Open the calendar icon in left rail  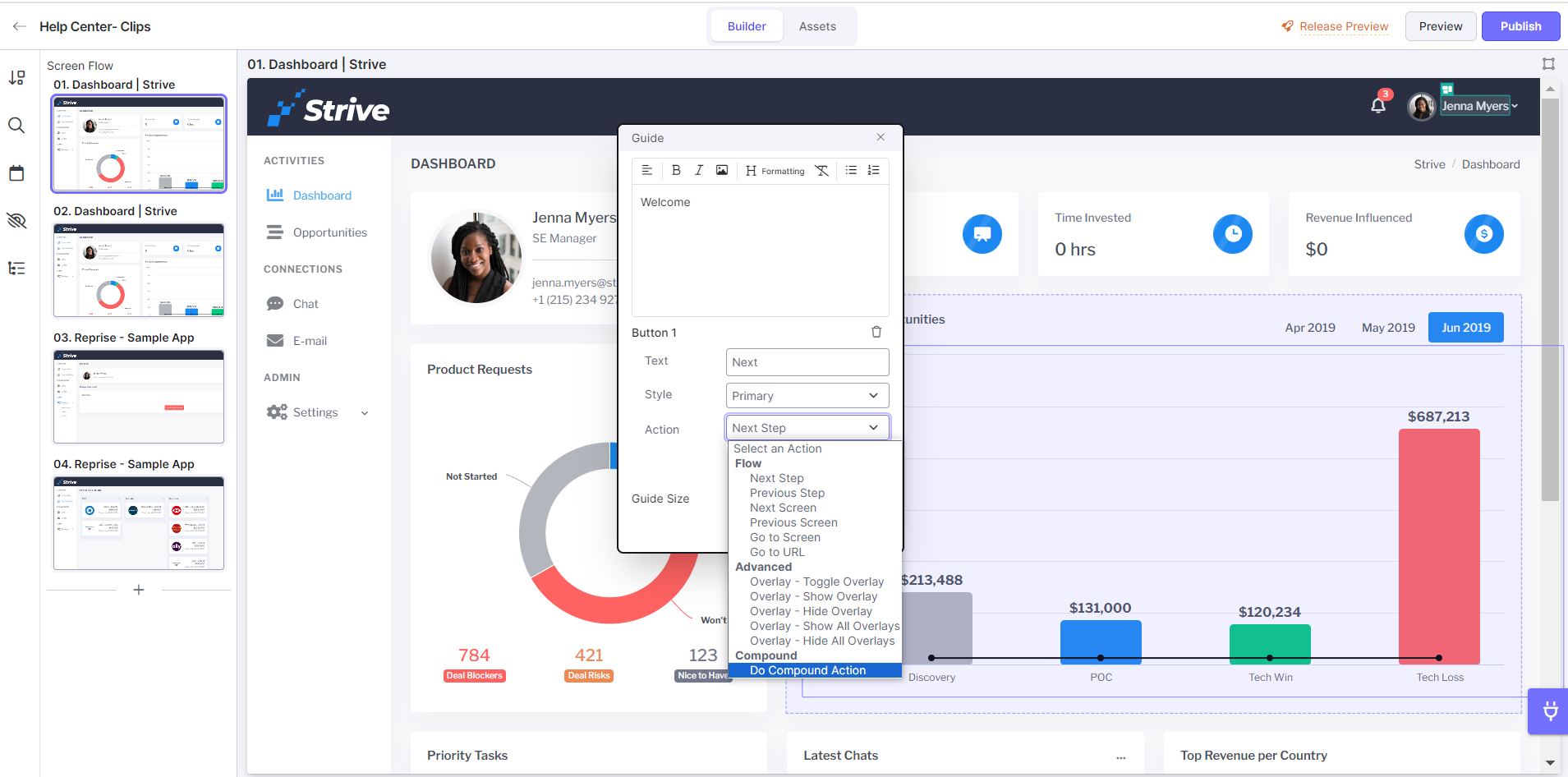click(16, 173)
